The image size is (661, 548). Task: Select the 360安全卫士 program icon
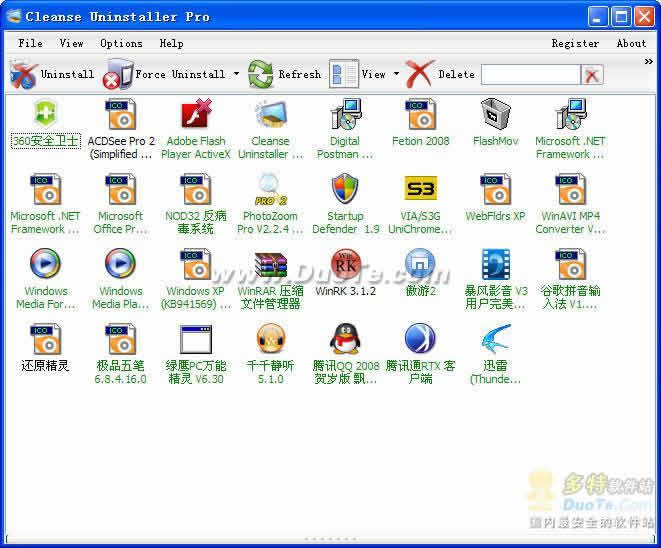pos(45,114)
